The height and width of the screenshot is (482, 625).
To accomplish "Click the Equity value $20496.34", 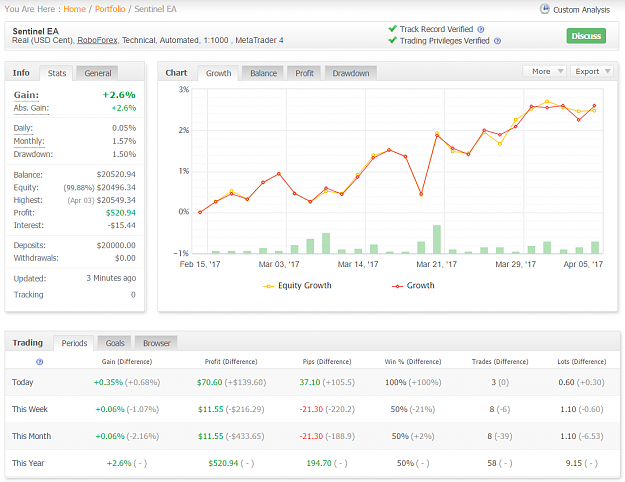I will click(x=116, y=187).
